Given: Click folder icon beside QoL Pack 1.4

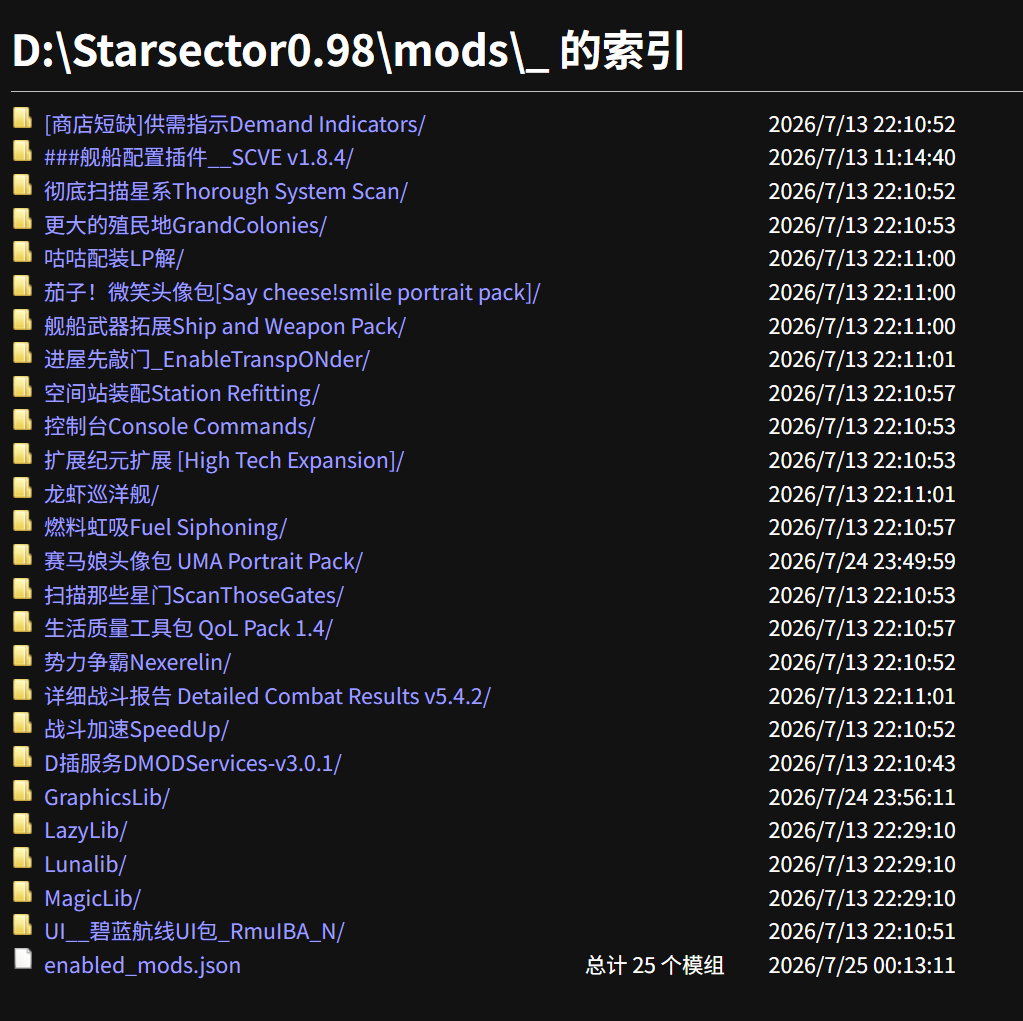Looking at the screenshot, I should (23, 623).
